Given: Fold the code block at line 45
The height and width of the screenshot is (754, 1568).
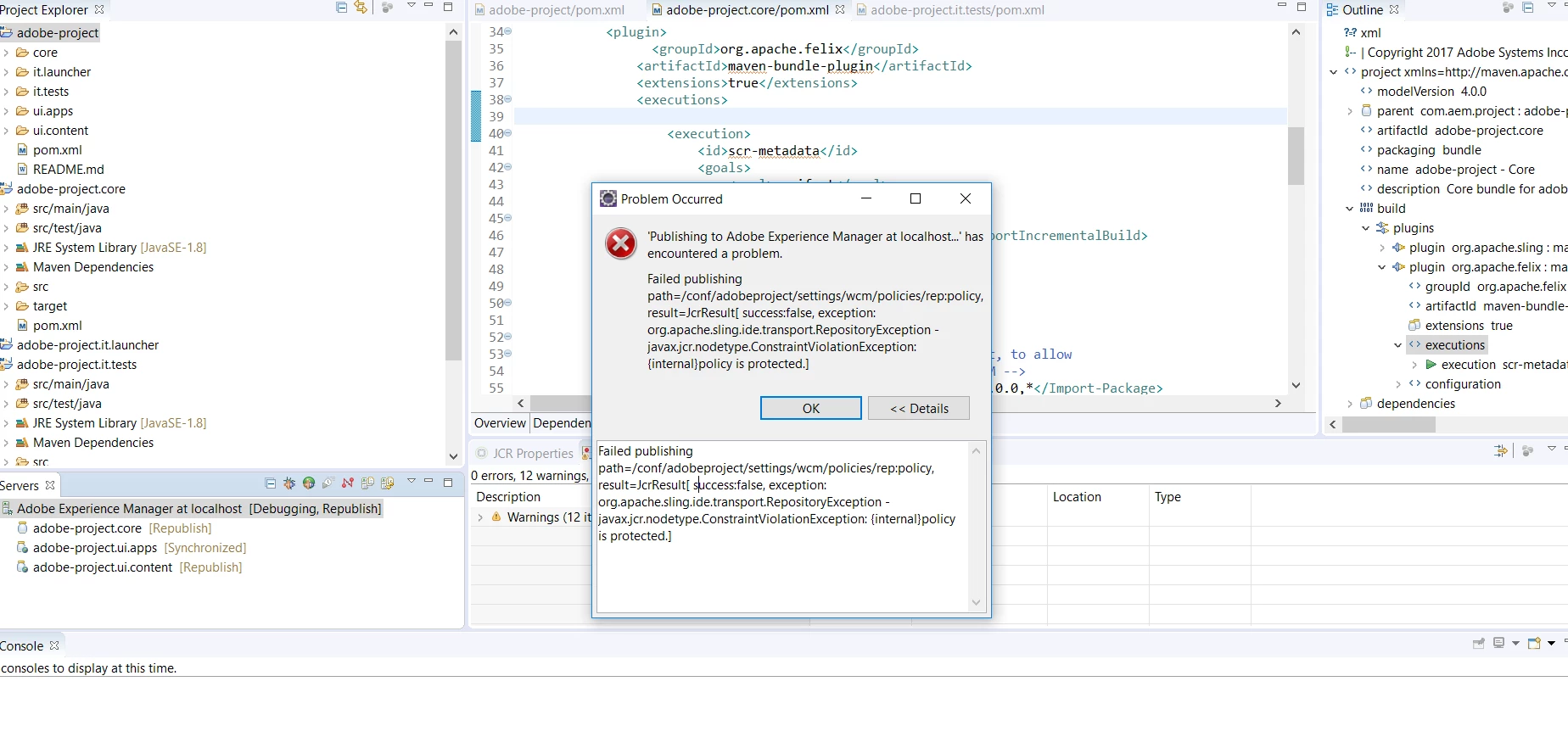Looking at the screenshot, I should click(x=508, y=218).
